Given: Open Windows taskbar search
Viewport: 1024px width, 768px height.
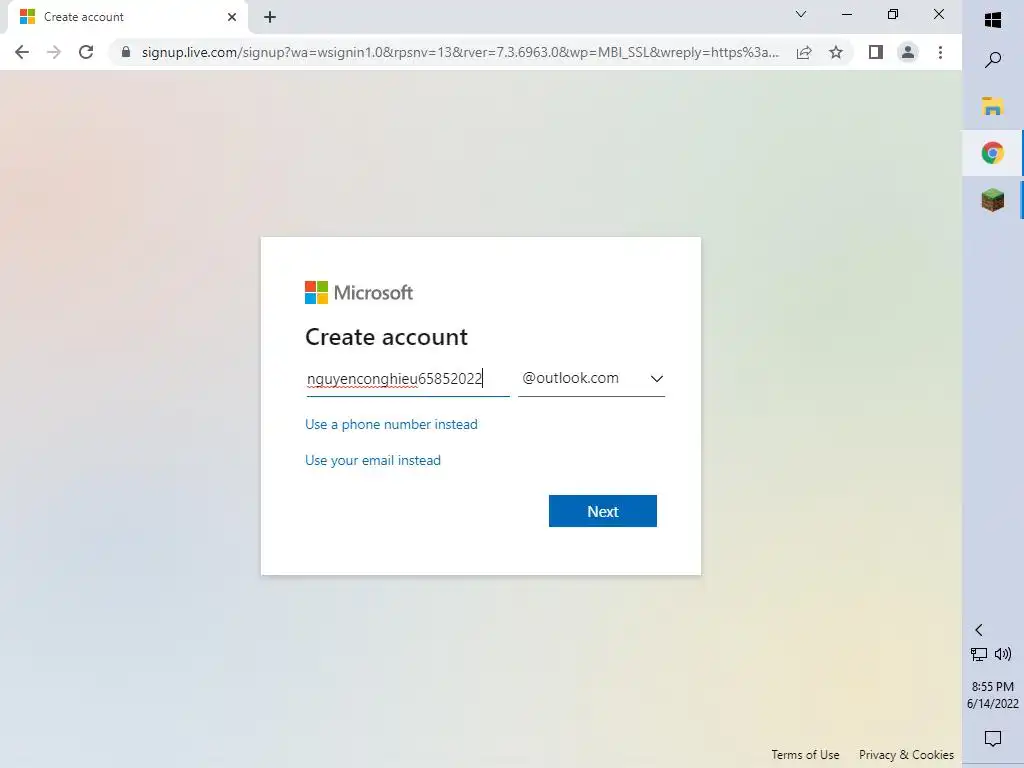Looking at the screenshot, I should (993, 60).
